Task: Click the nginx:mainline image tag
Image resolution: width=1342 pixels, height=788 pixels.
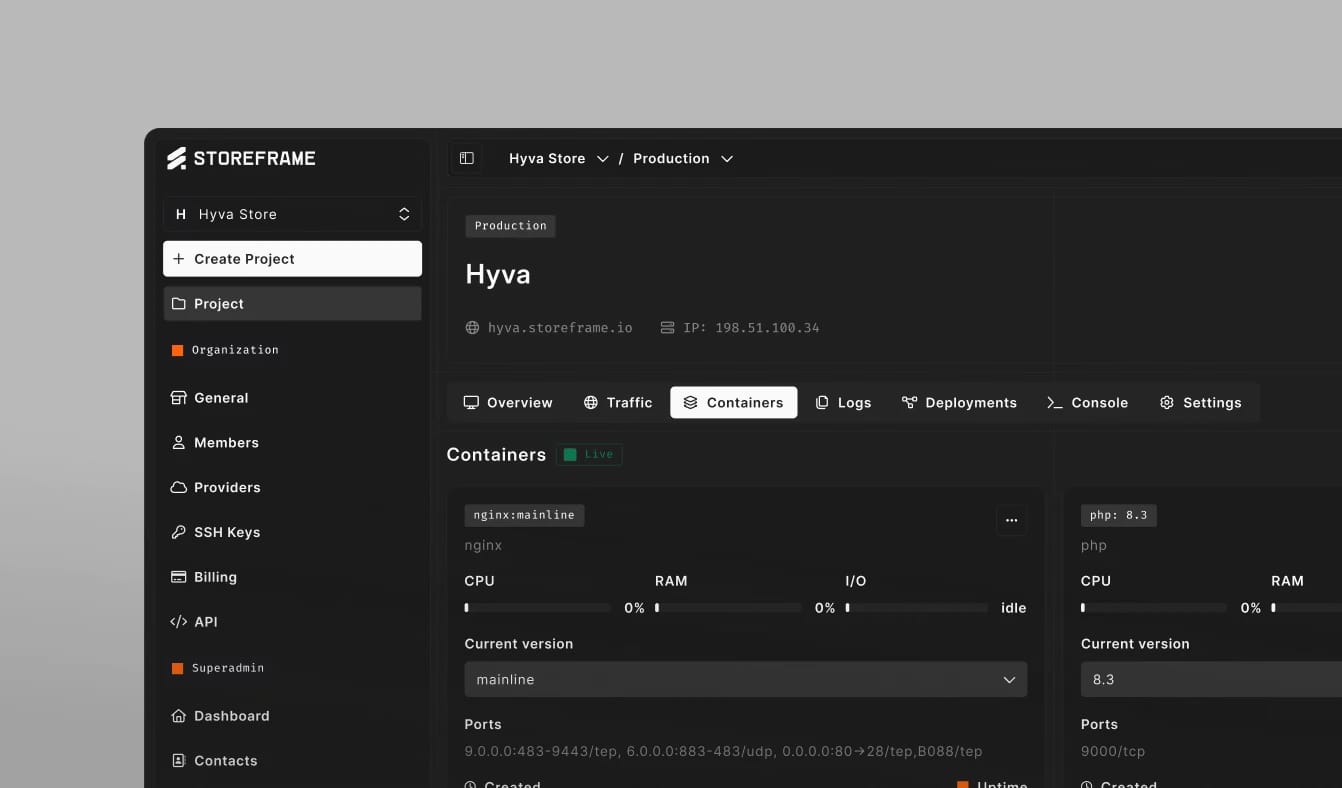Action: [524, 515]
